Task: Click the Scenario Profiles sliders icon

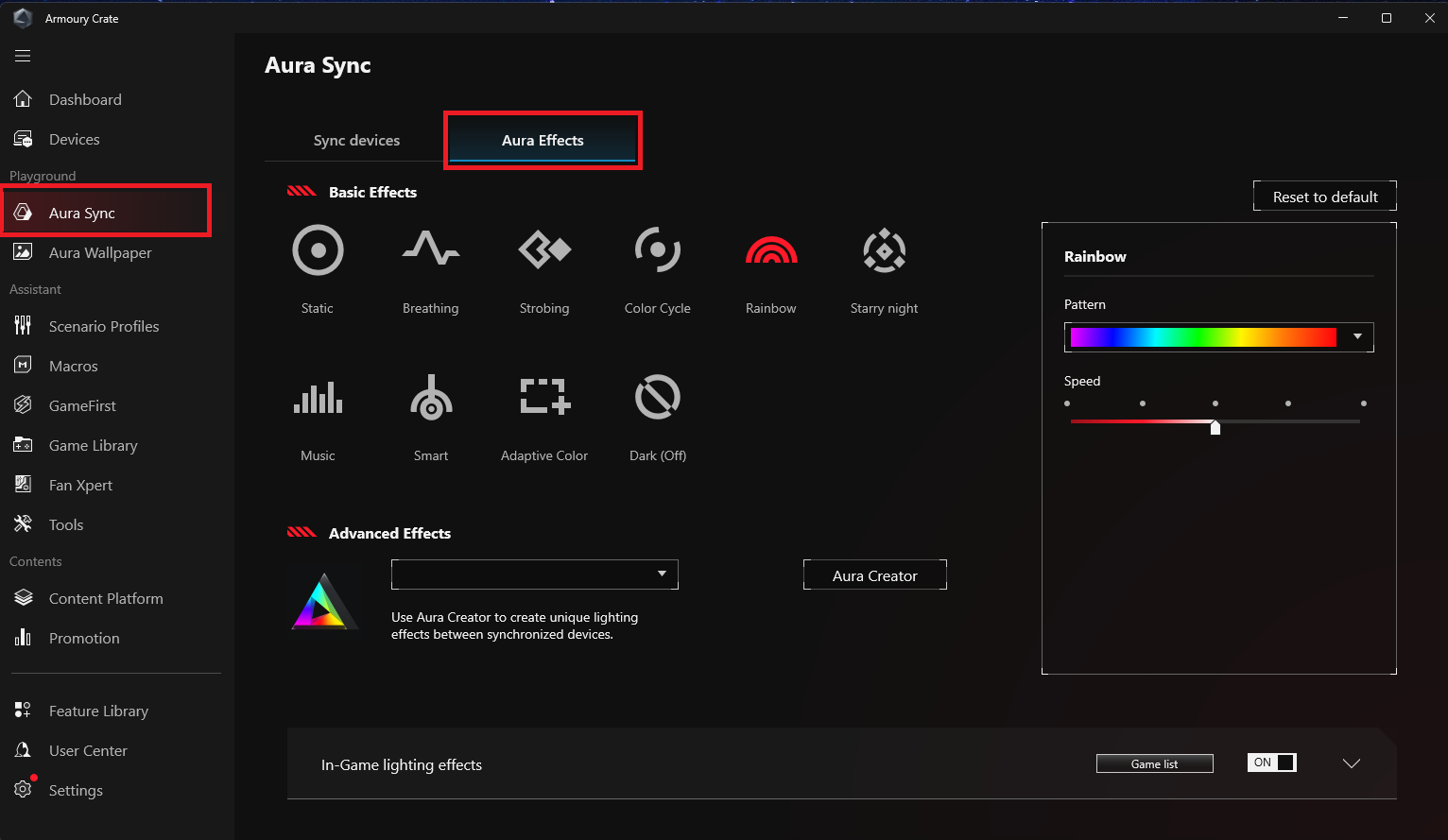Action: [x=24, y=326]
